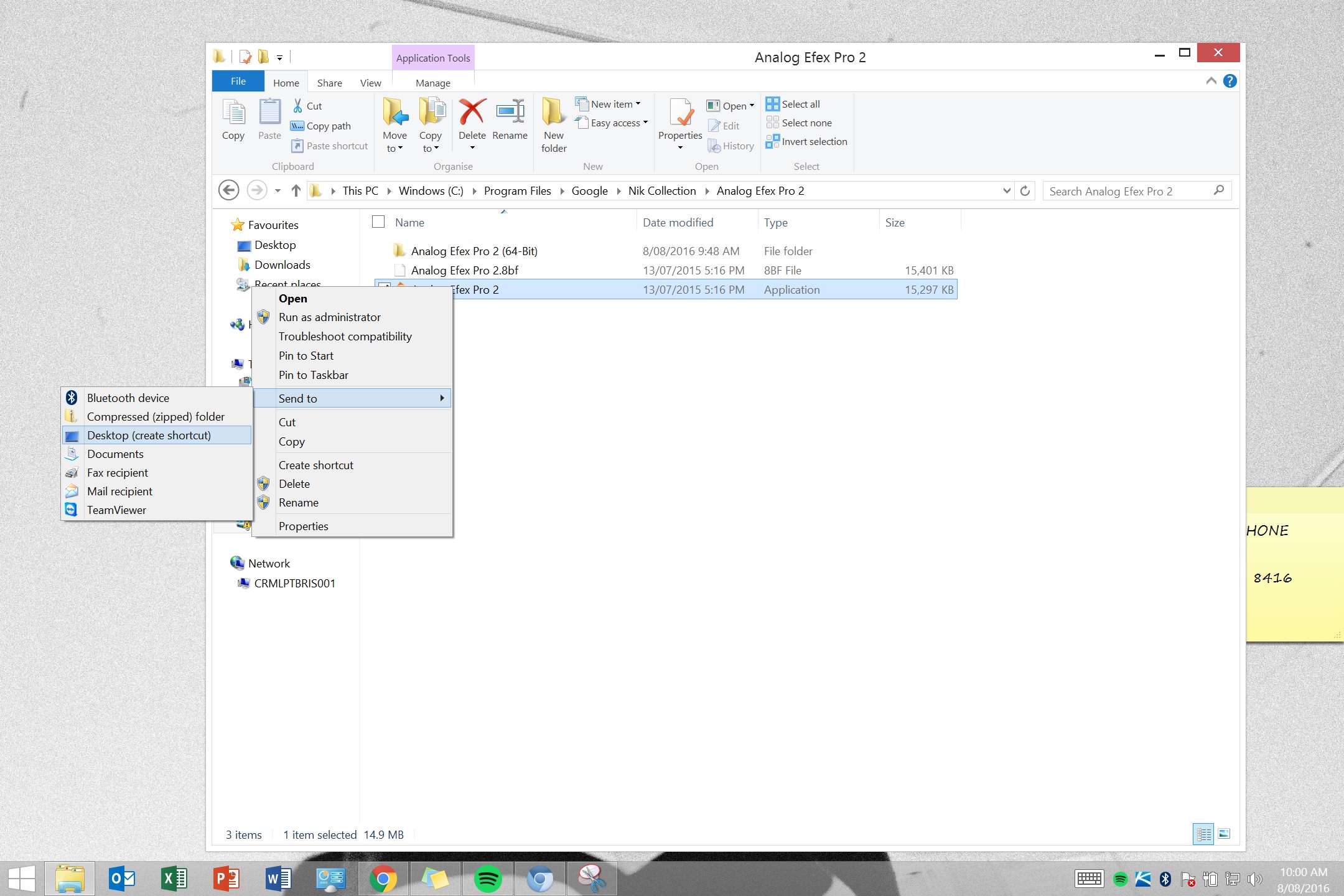Click Select none in ribbon
Screen dimensions: 1344x896
799,123
